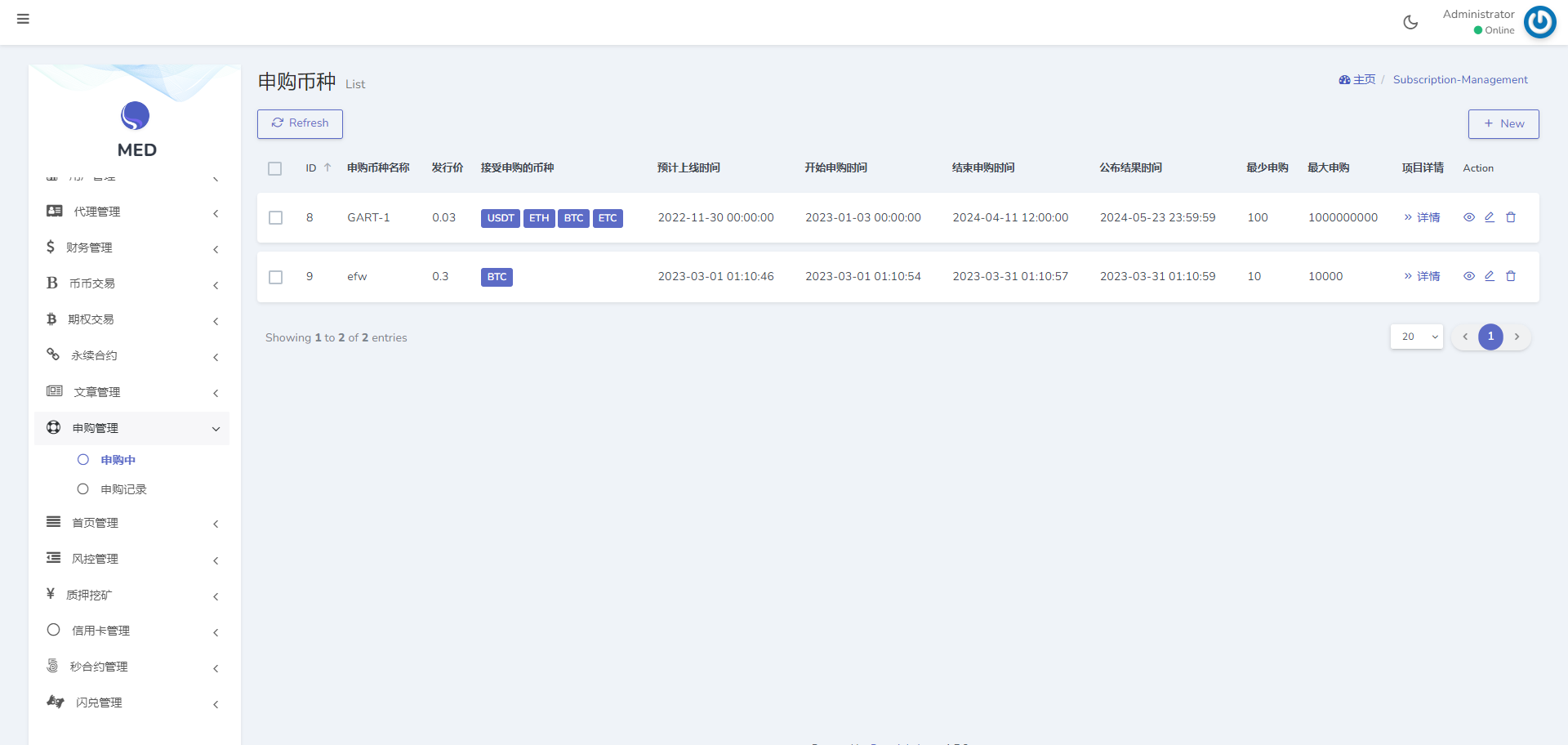Screen dimensions: 1568x745
Task: Sort by ID column arrow
Action: 327,167
